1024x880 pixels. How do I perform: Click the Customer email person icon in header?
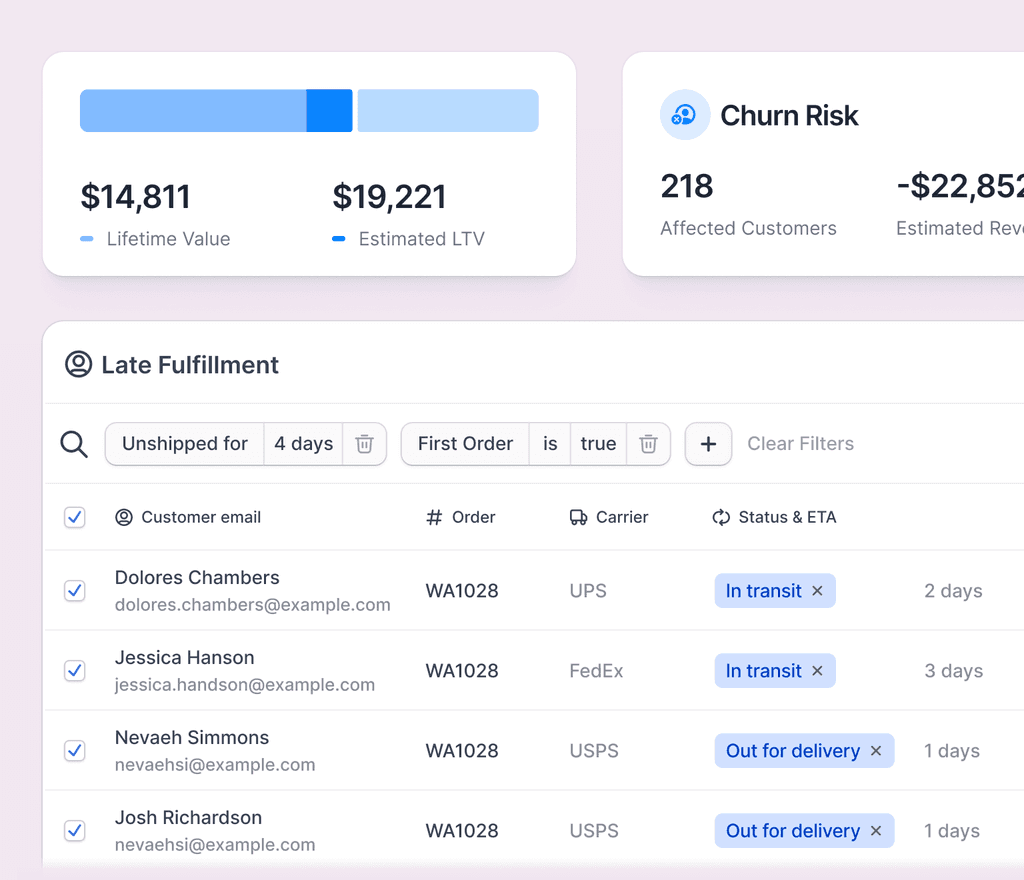[x=124, y=518]
